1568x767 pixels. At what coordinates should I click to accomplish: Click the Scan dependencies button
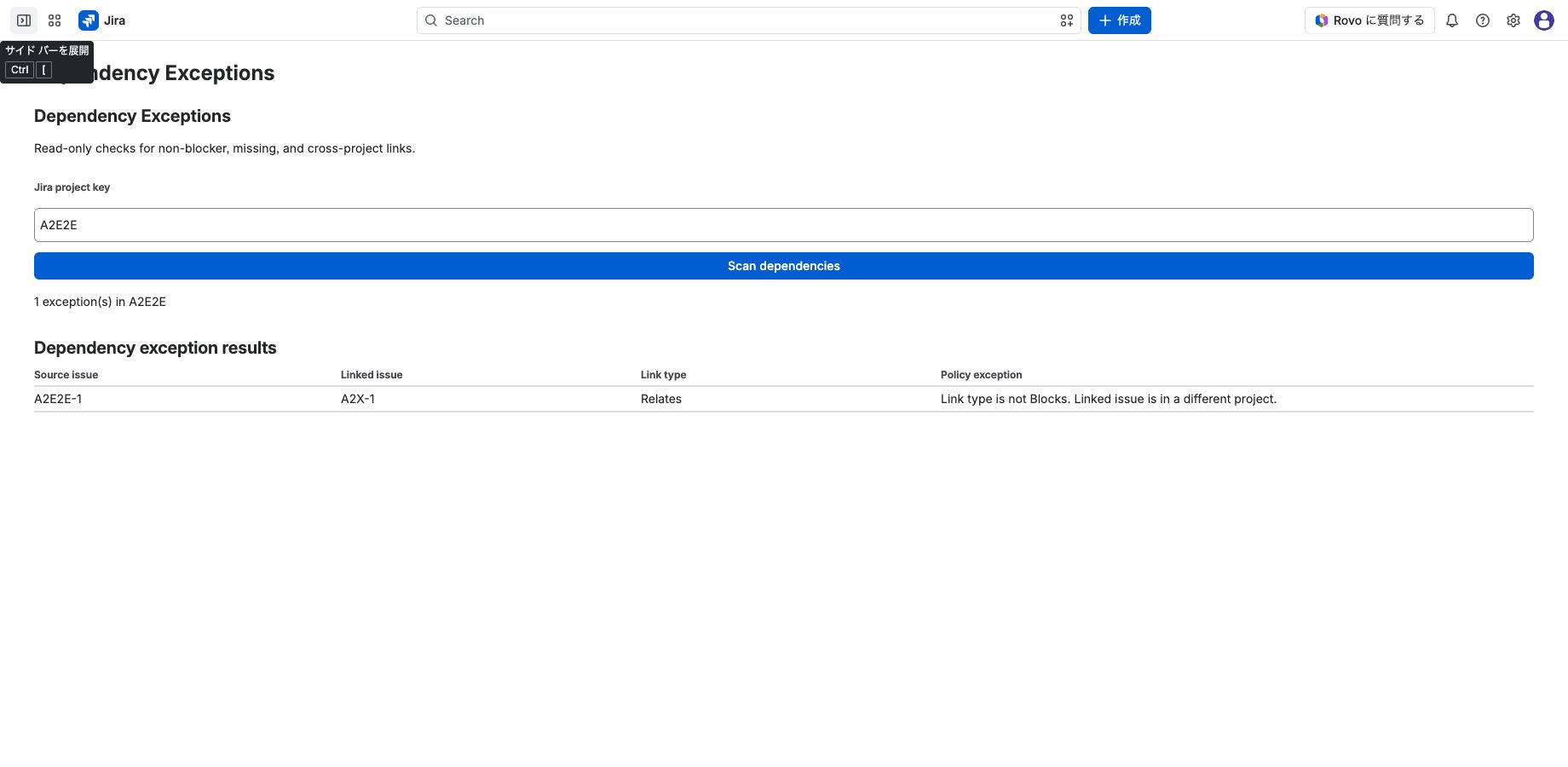(784, 266)
